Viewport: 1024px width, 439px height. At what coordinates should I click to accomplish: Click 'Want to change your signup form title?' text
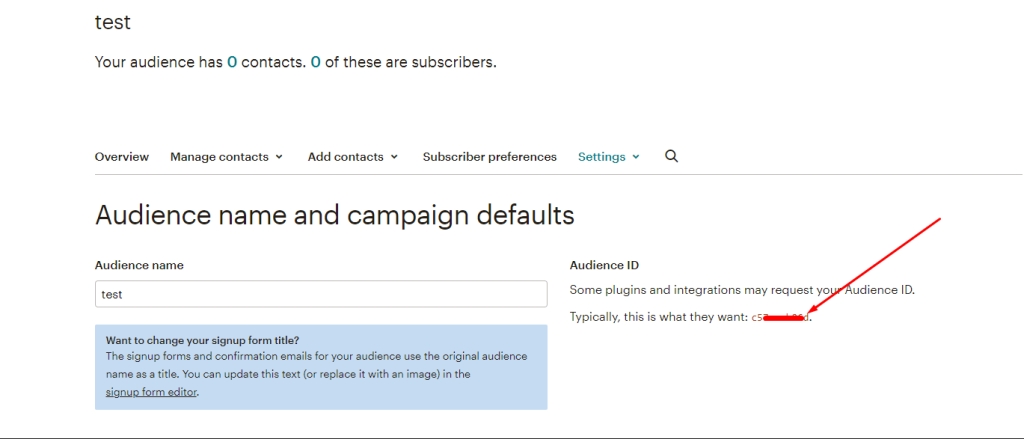pyautogui.click(x=202, y=340)
